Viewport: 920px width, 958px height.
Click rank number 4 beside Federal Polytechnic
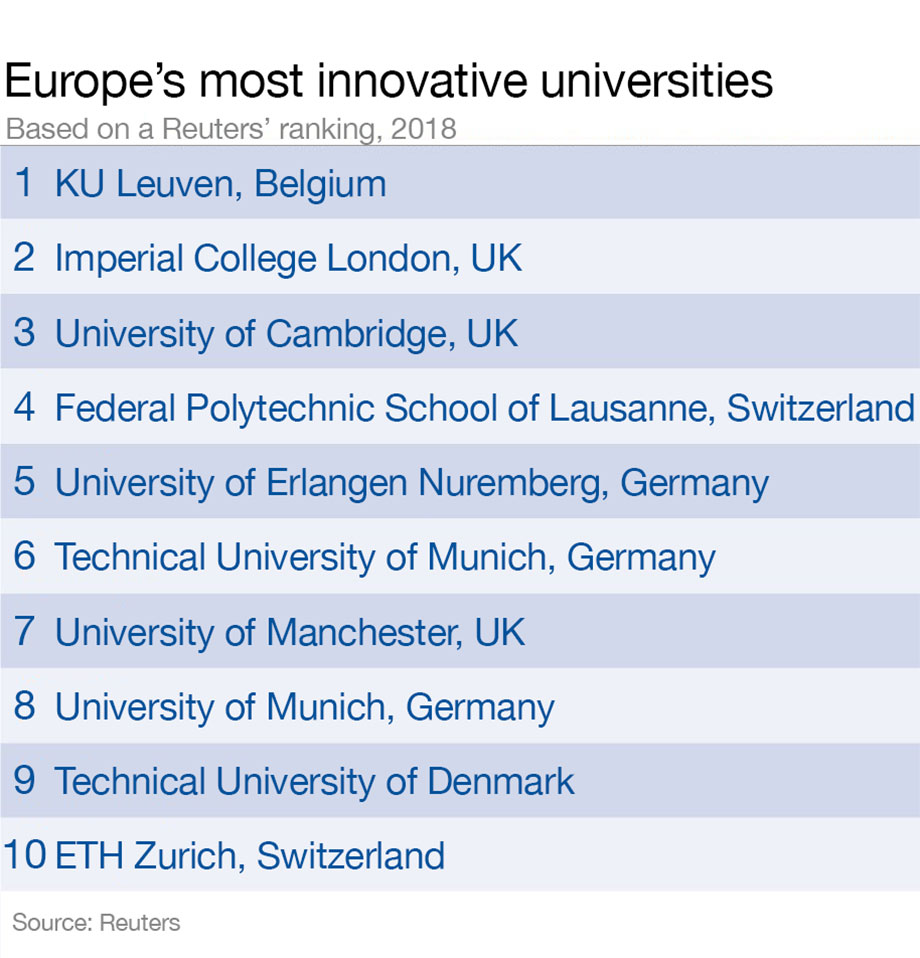(24, 408)
